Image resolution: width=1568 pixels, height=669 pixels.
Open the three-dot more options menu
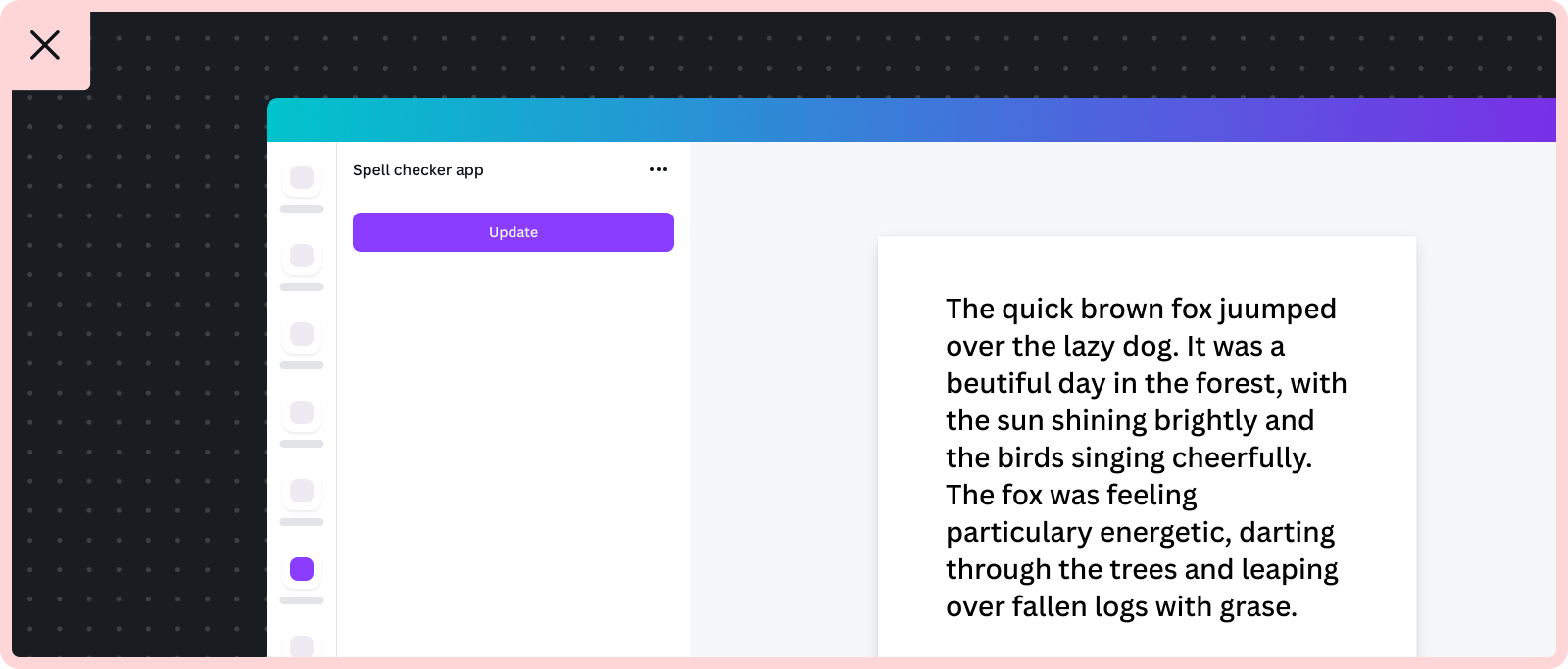[x=659, y=169]
